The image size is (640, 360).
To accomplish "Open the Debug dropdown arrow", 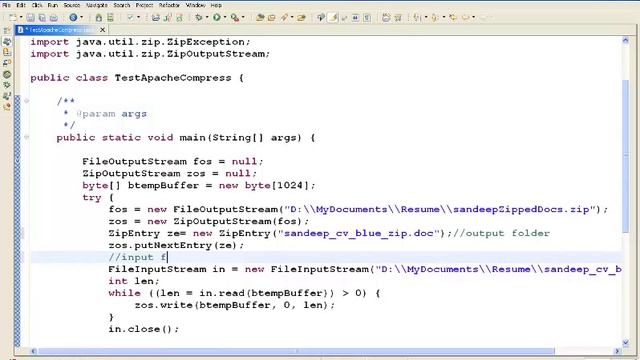I will [x=207, y=18].
